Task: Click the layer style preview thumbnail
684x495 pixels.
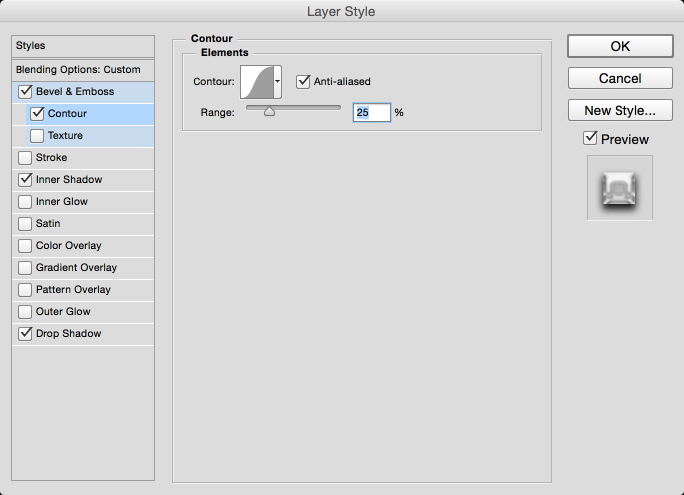Action: [x=619, y=188]
